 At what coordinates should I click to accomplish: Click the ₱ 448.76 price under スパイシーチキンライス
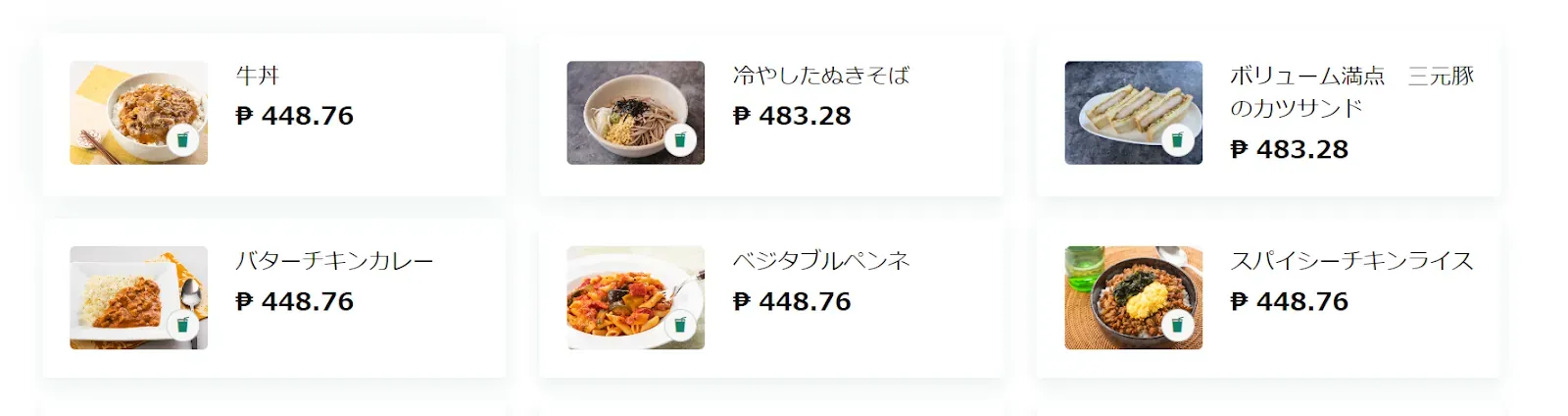pos(1290,301)
